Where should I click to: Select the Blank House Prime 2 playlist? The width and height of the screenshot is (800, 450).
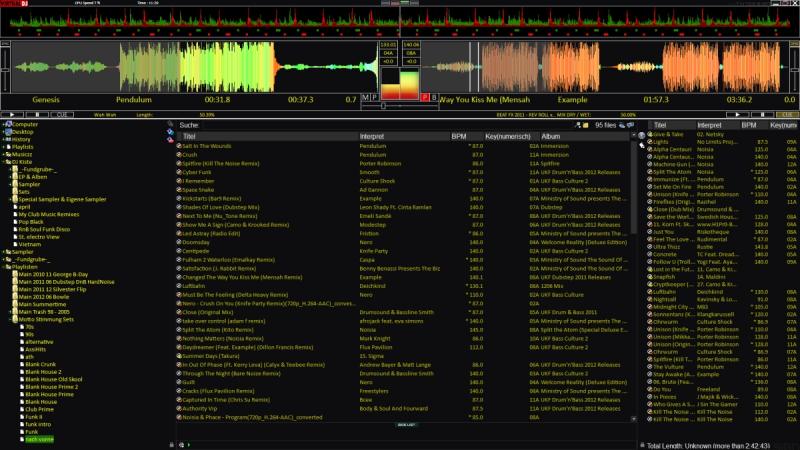point(50,387)
